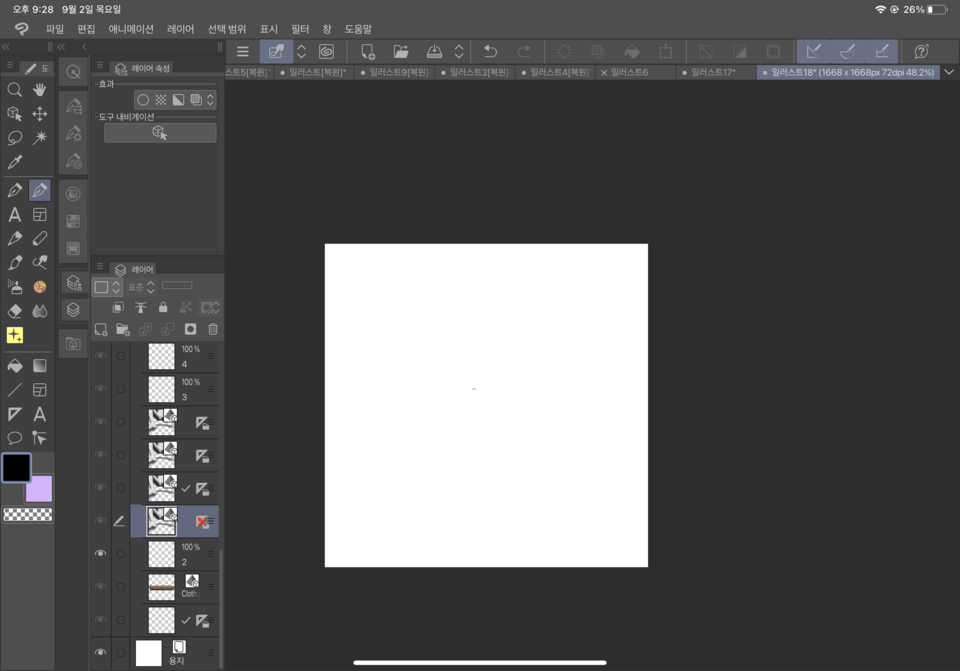Select the Zoom magnifier tool

point(15,90)
